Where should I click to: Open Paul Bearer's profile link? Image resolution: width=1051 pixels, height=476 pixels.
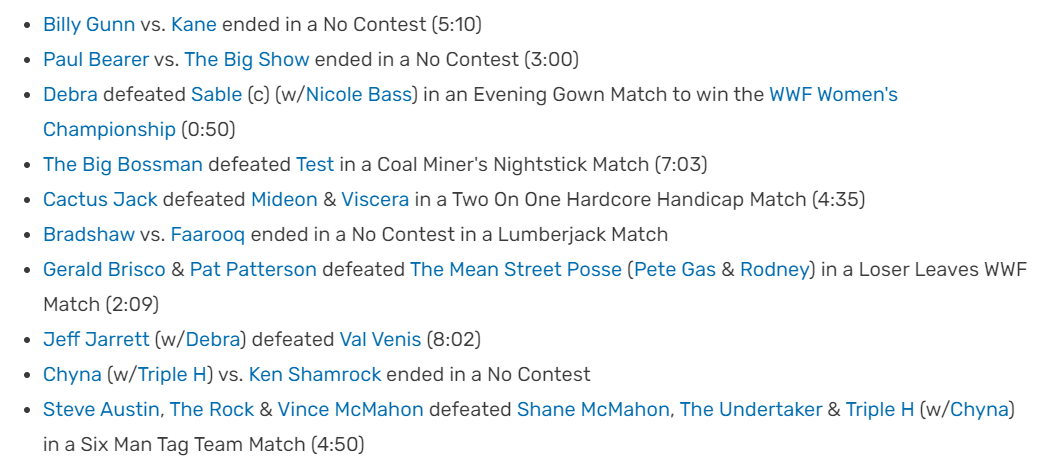tap(96, 60)
